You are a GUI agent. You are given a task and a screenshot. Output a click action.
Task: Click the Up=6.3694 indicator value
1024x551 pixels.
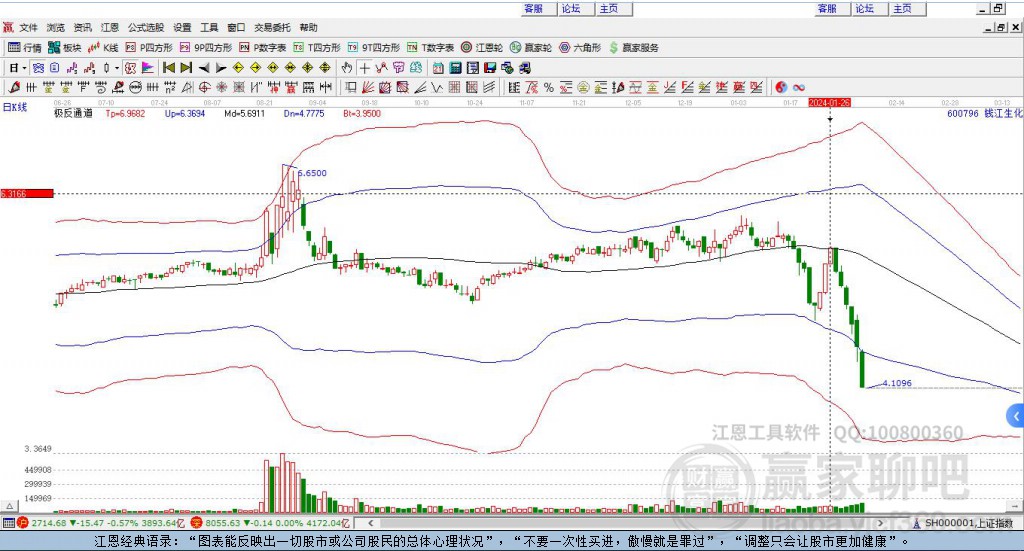[x=185, y=114]
